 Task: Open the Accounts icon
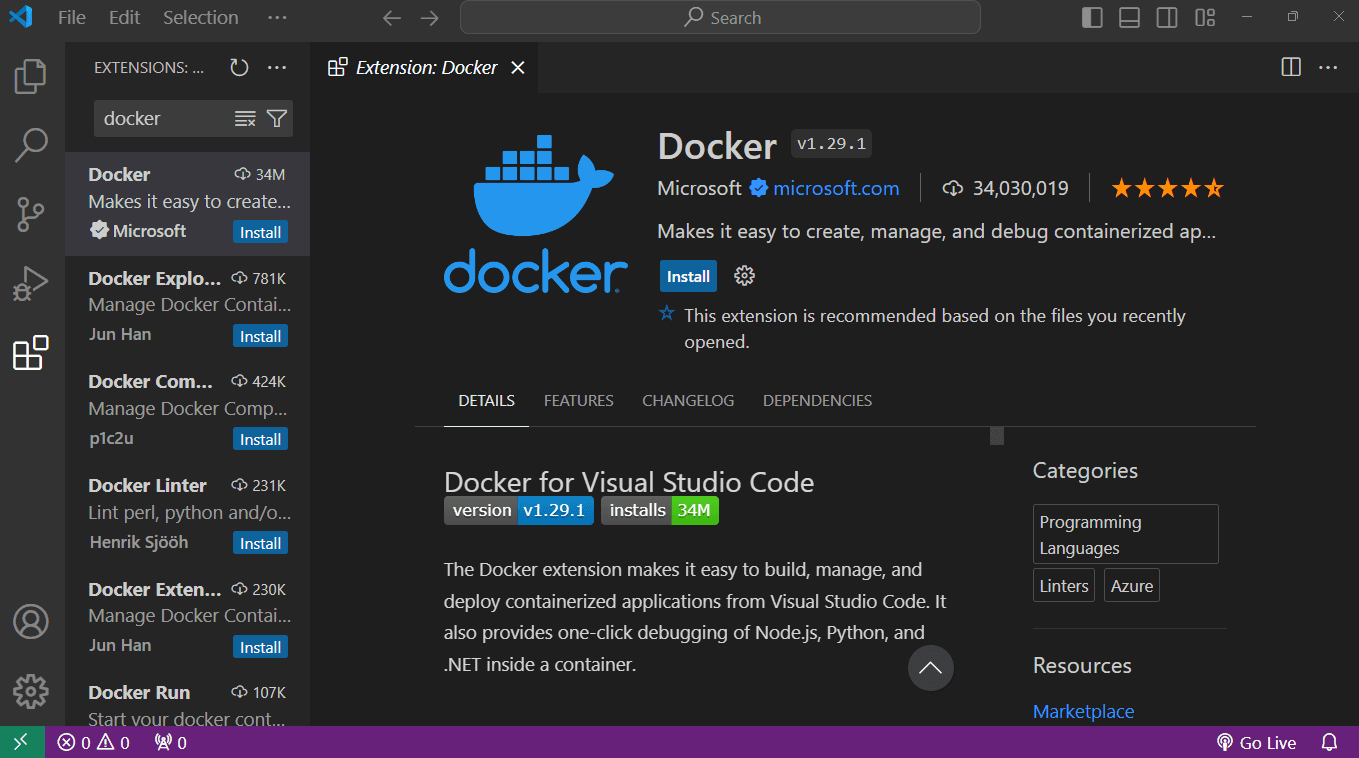pyautogui.click(x=30, y=621)
